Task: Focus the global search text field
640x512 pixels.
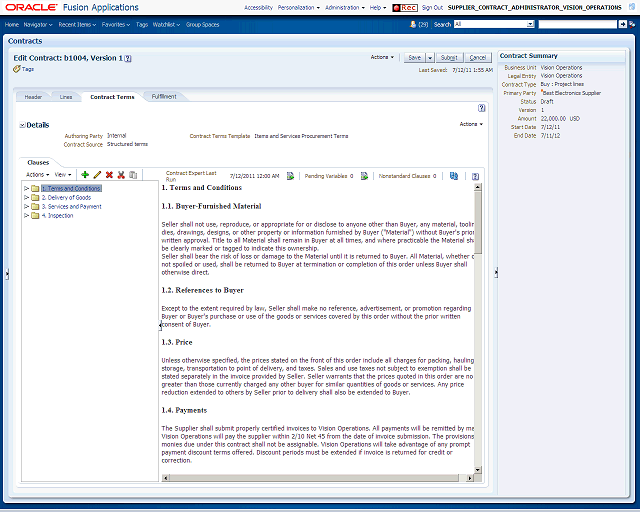Action: (578, 24)
